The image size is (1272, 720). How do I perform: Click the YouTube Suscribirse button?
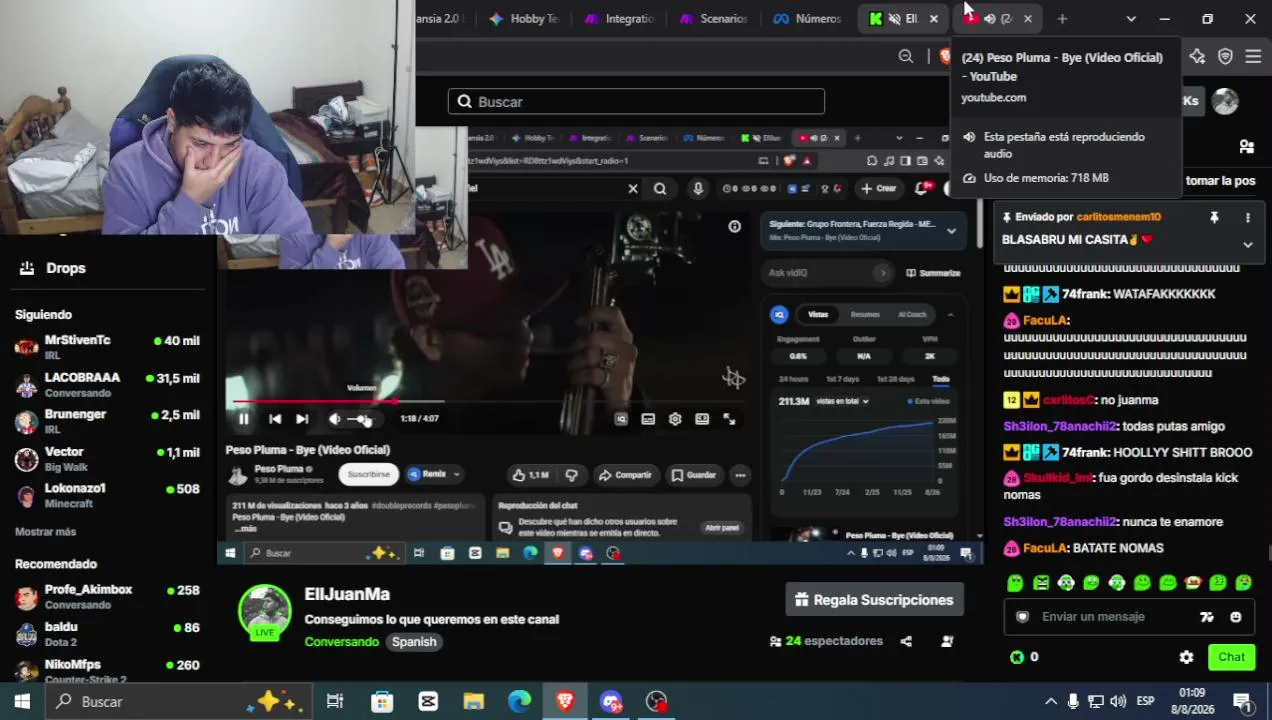pos(369,474)
